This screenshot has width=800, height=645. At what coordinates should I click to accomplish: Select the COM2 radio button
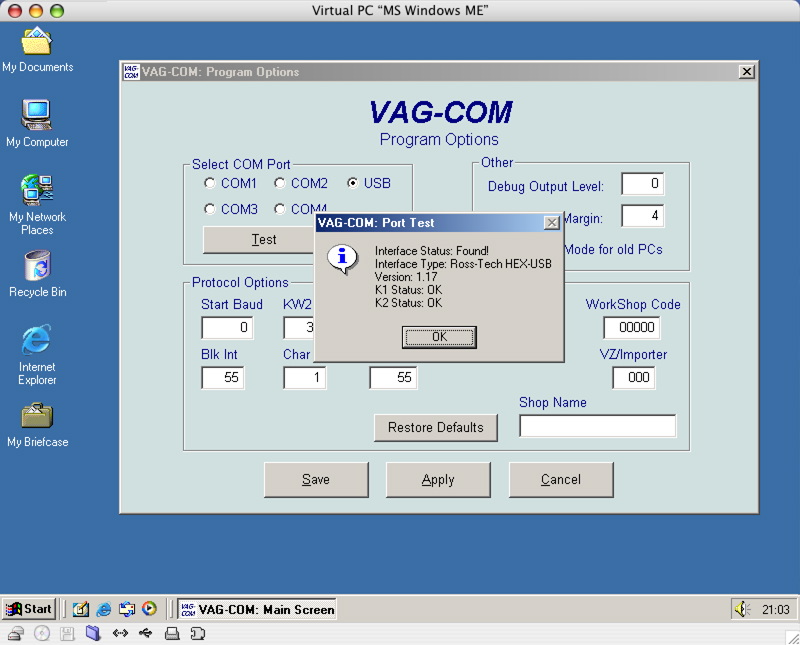coord(280,183)
